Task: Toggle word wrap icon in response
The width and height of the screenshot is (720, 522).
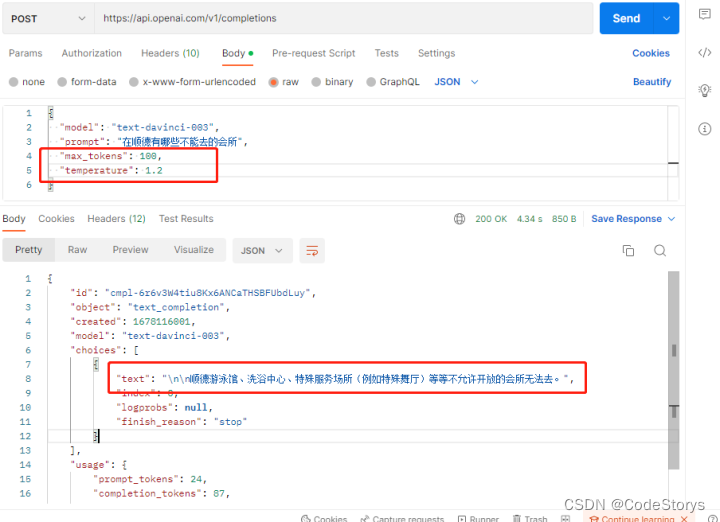Action: 312,251
